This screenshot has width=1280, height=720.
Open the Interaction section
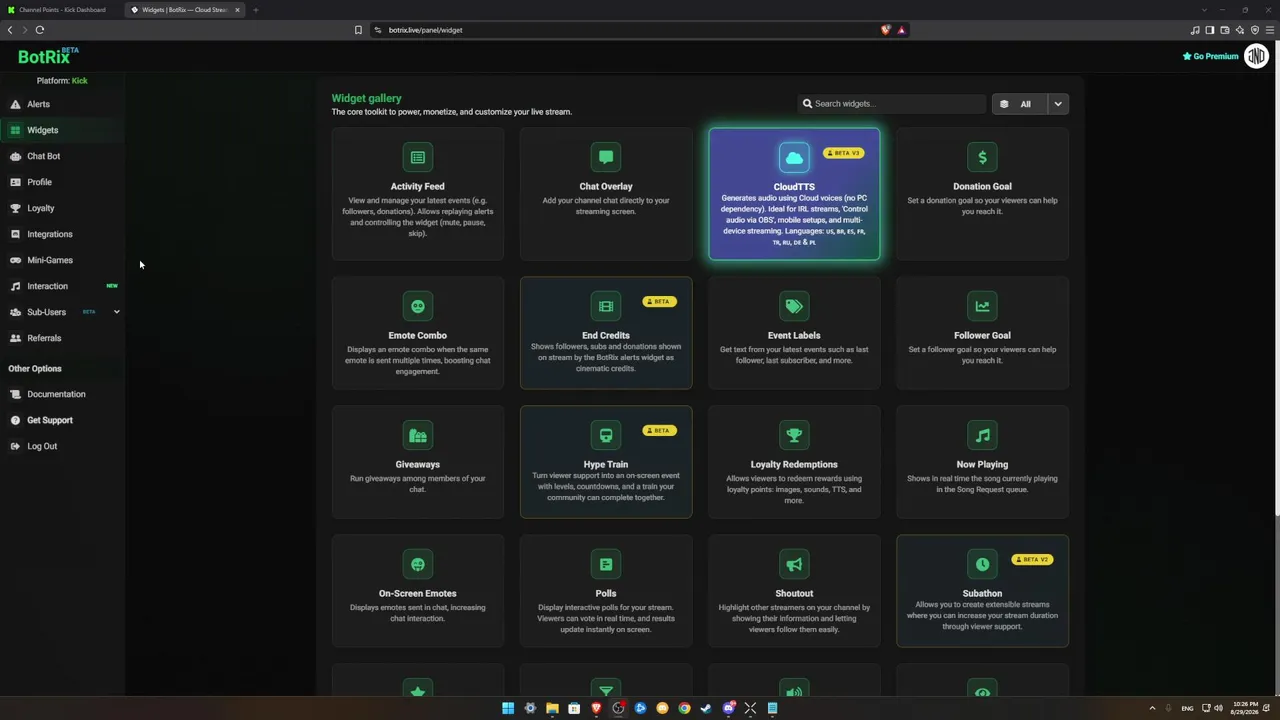(x=48, y=286)
